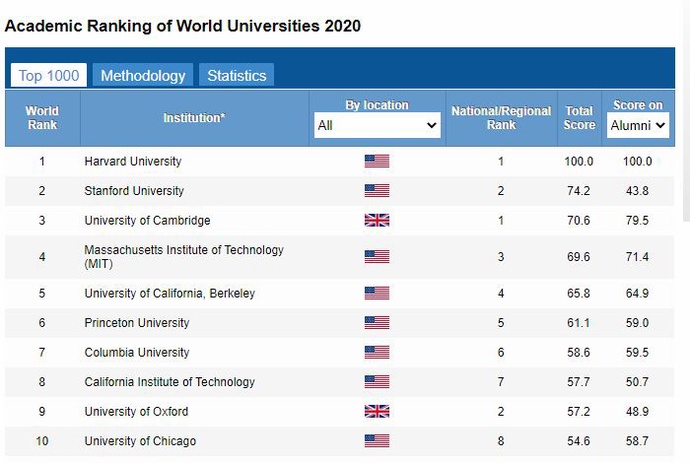This screenshot has height=463, width=690.
Task: Click Columbia's total score 58.6
Action: point(579,353)
